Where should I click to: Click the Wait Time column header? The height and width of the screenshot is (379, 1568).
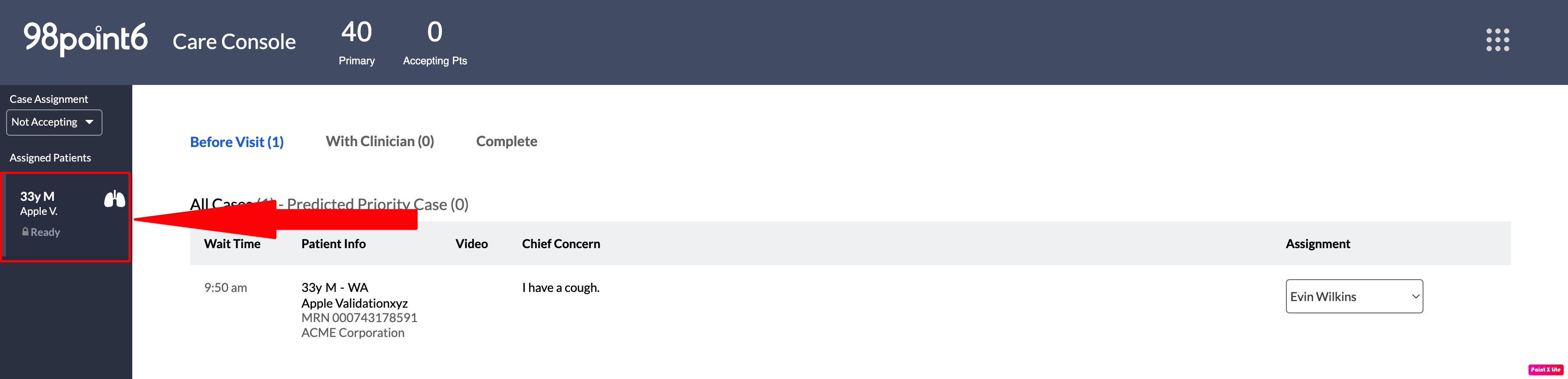coord(233,244)
